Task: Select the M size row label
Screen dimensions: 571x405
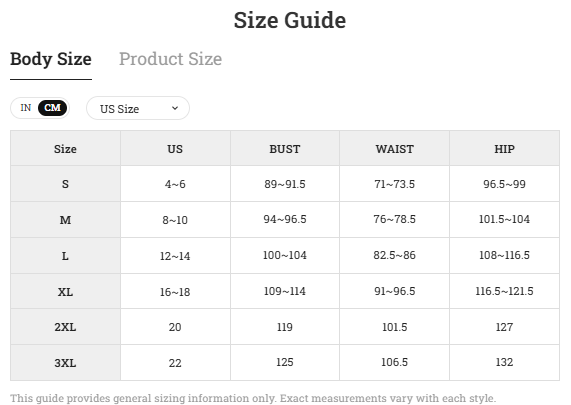Action: (x=66, y=220)
